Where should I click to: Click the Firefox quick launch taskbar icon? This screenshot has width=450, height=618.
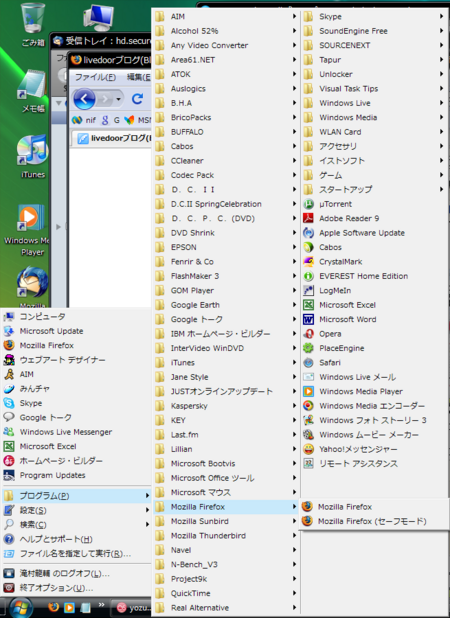coord(54,607)
